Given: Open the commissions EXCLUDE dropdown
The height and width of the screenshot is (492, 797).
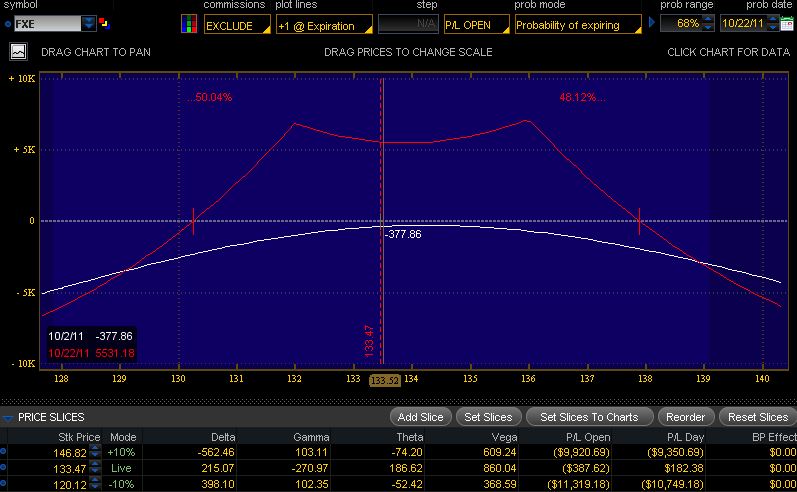Looking at the screenshot, I should 237,25.
